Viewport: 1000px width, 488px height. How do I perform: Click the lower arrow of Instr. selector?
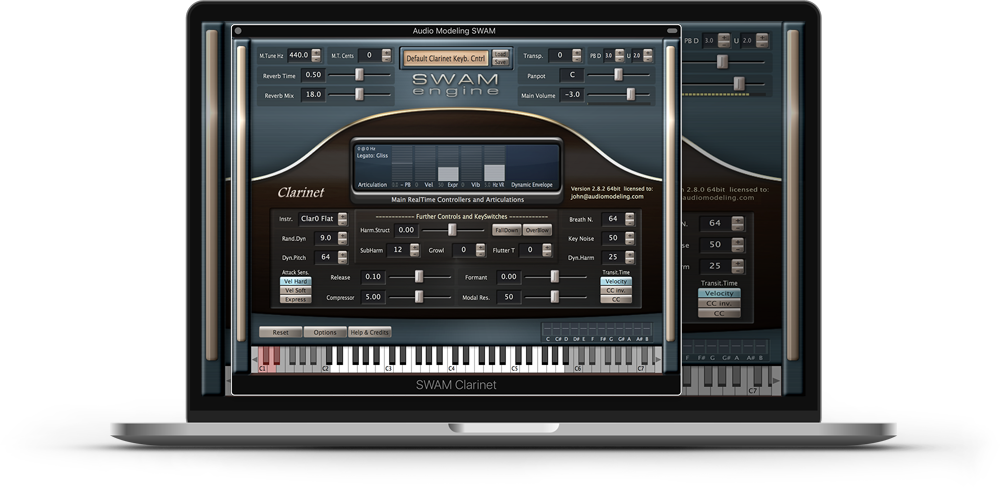[x=342, y=222]
